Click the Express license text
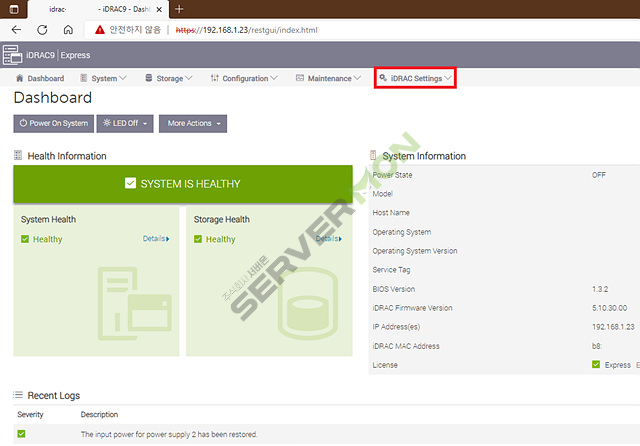 [618, 365]
